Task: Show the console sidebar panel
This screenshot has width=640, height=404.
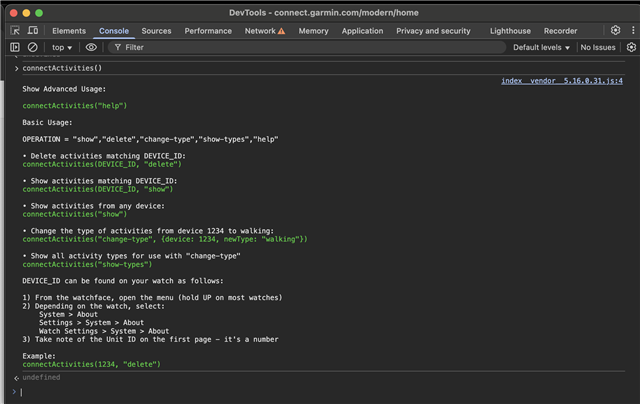Action: [15, 47]
